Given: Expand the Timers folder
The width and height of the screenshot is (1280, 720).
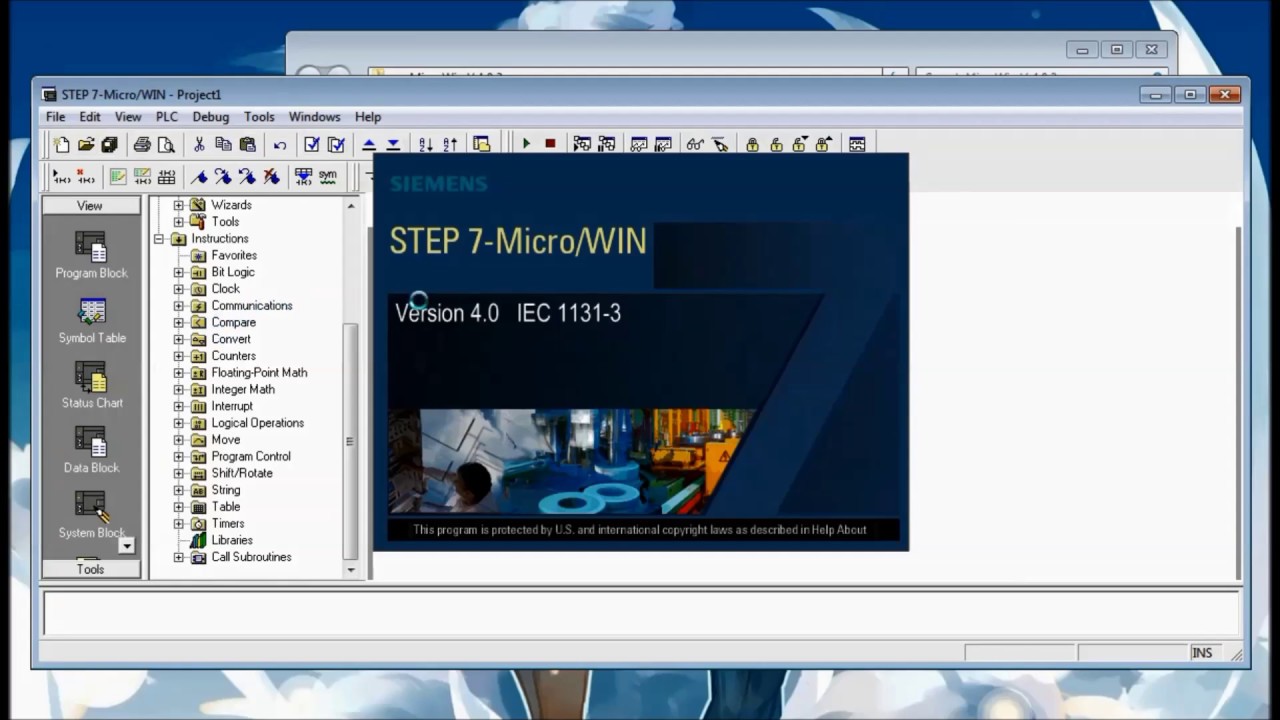Looking at the screenshot, I should (x=179, y=524).
